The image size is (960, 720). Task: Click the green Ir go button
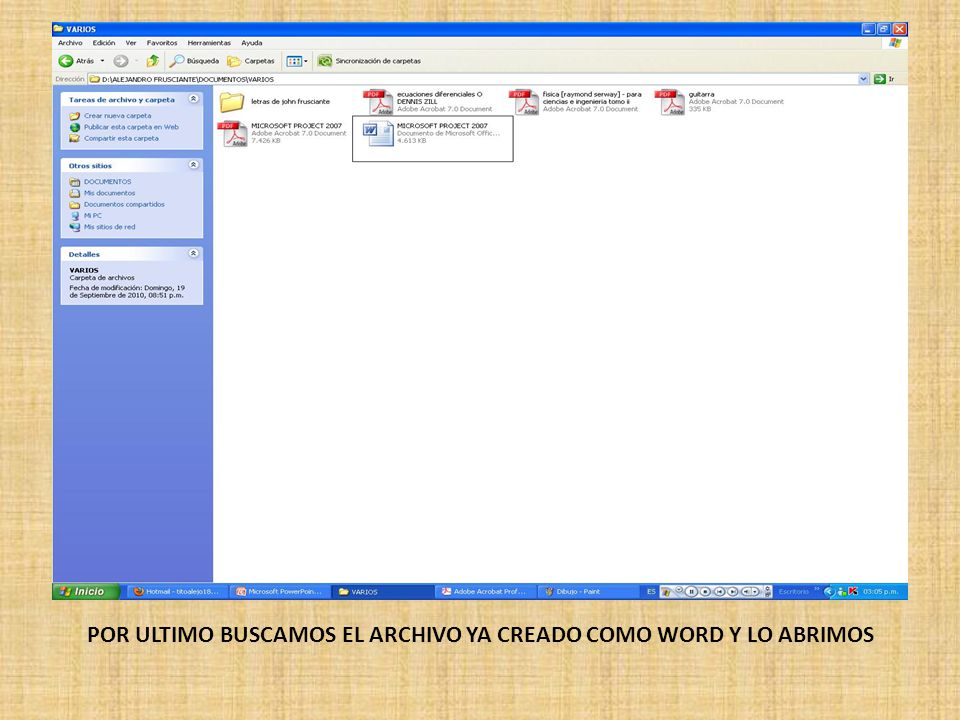pos(885,79)
